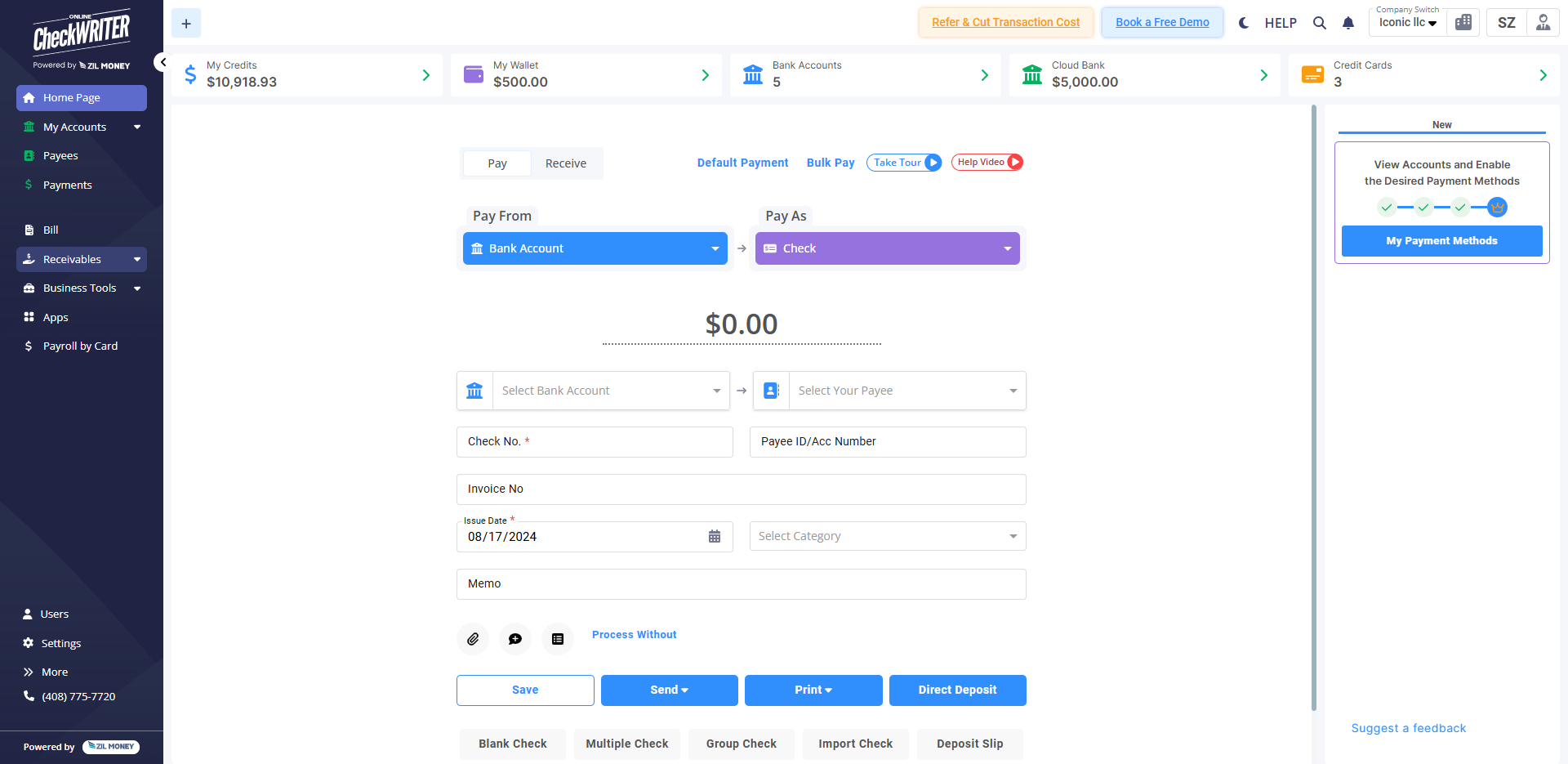Click the add comment bubble icon
The image size is (1568, 764).
pos(515,639)
